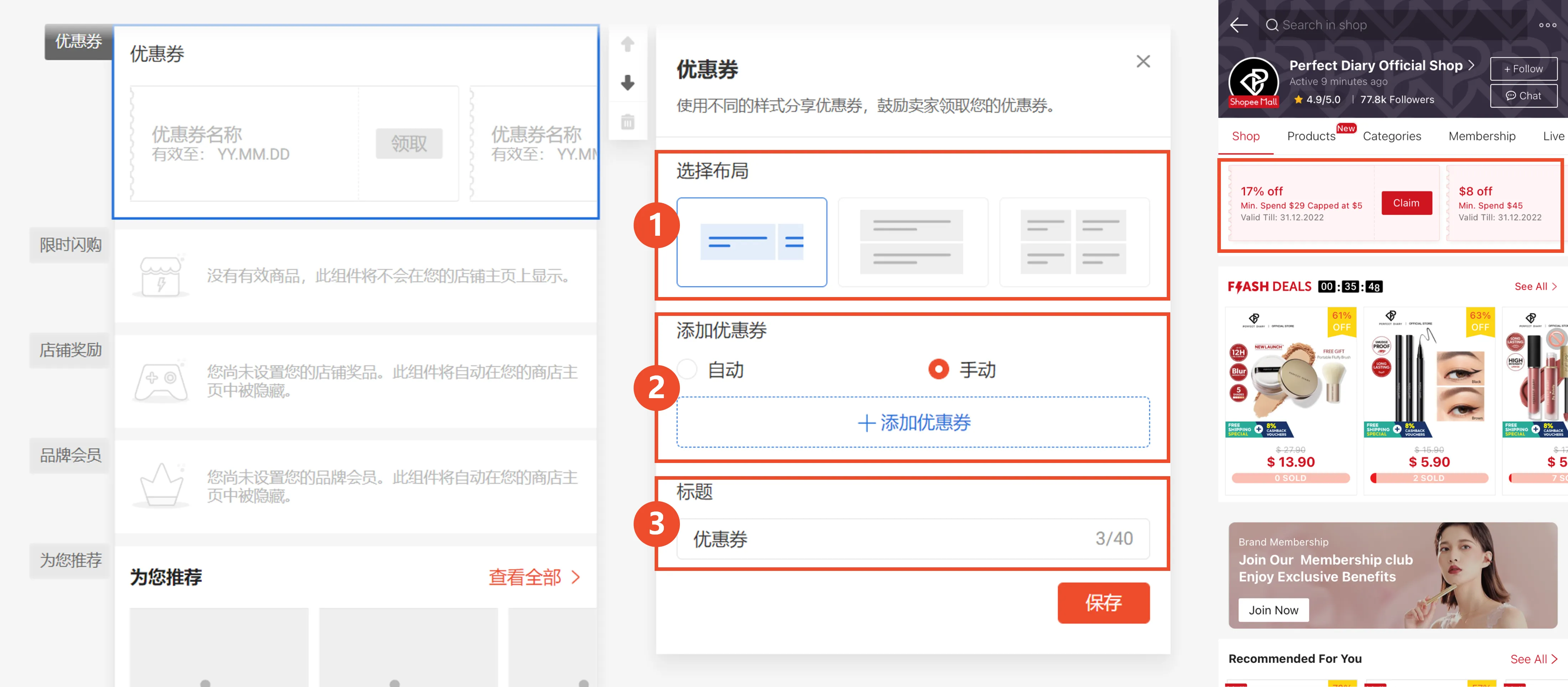Viewport: 1568px width, 687px height.
Task: Move the coupon component up
Action: pyautogui.click(x=628, y=44)
